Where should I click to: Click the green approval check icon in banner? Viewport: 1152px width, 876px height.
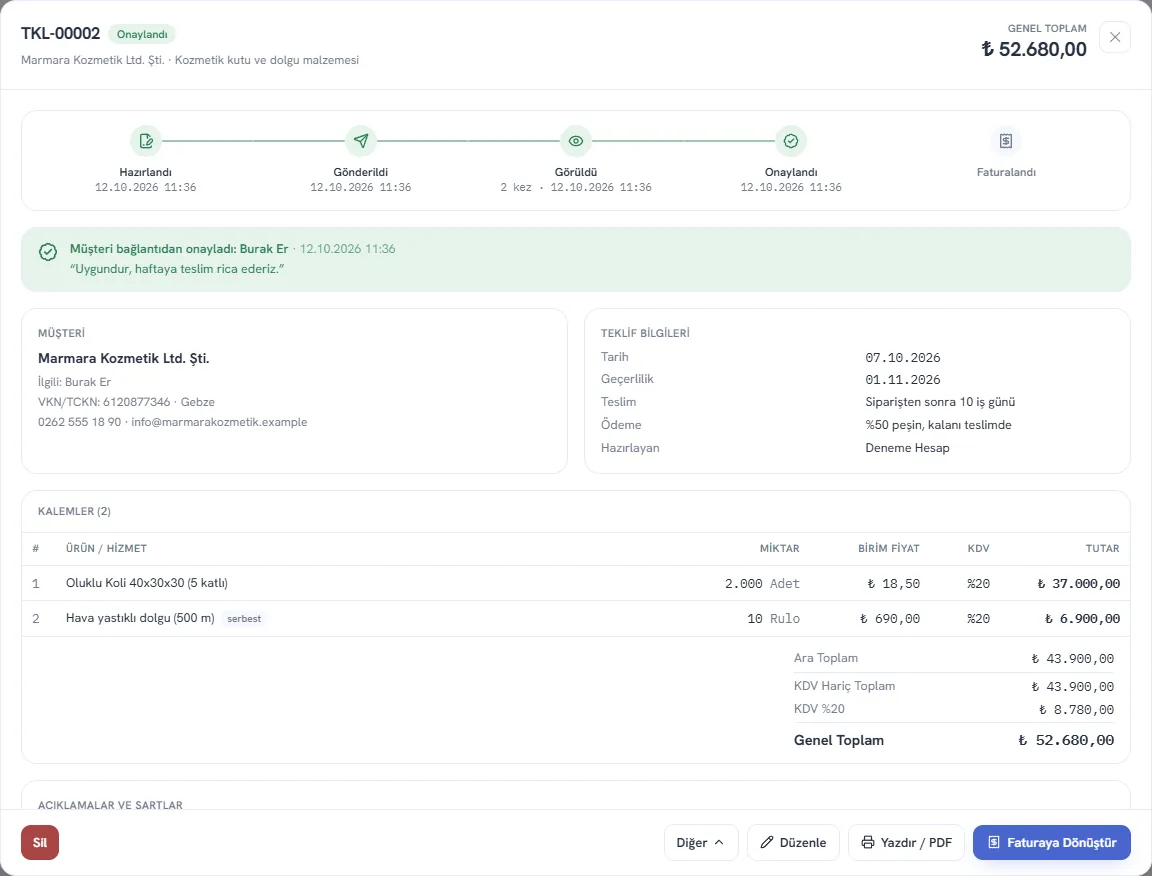[48, 252]
